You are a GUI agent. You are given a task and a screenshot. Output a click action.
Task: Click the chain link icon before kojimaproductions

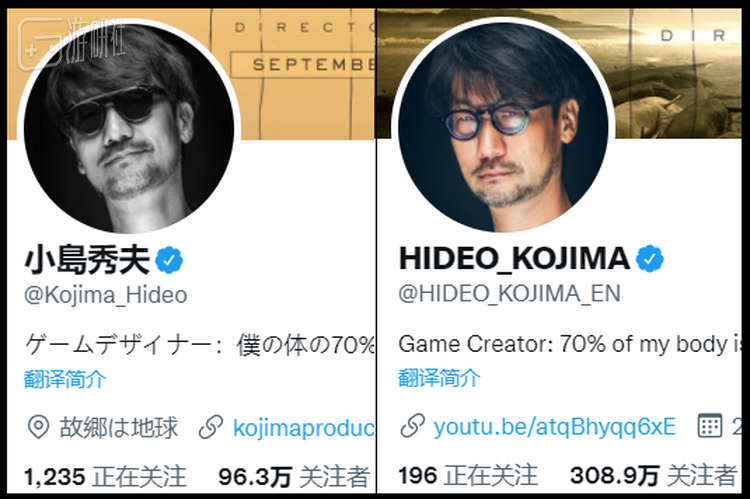point(211,427)
